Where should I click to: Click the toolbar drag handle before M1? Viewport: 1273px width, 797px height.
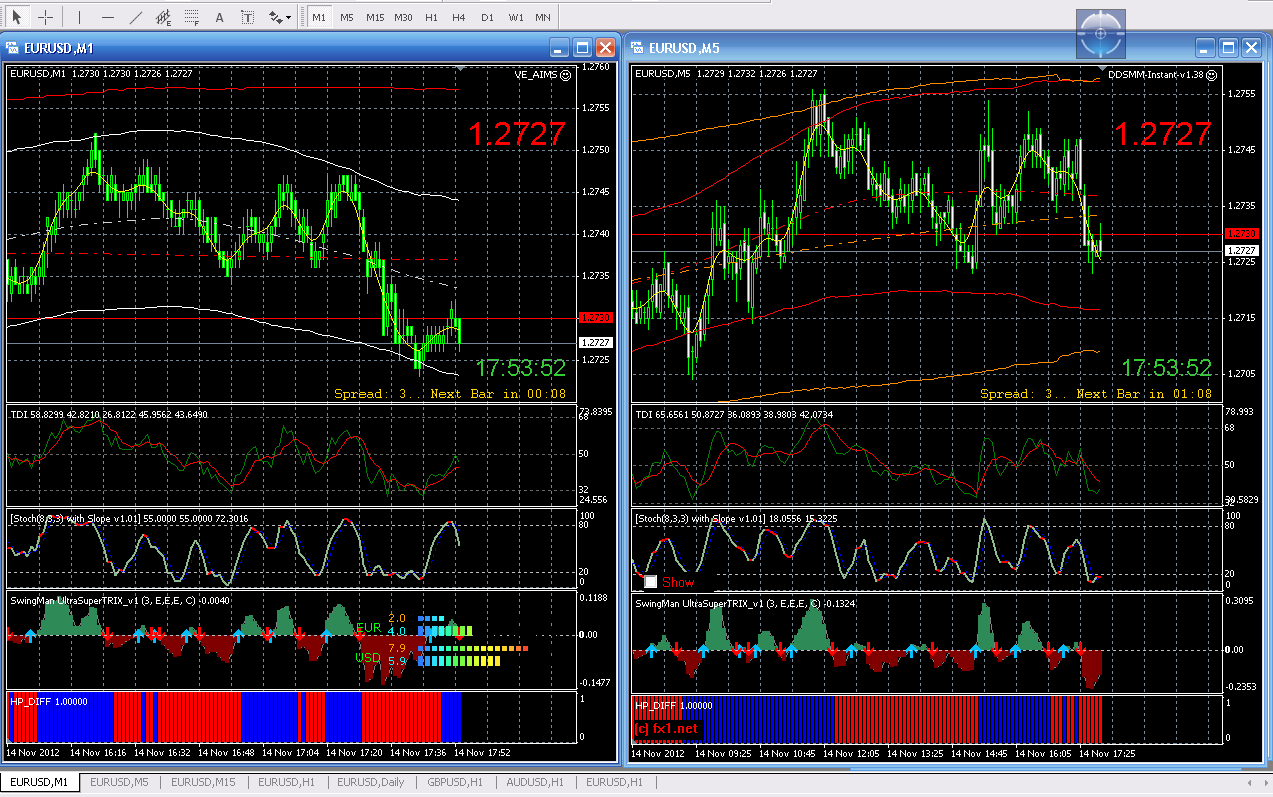coord(302,17)
